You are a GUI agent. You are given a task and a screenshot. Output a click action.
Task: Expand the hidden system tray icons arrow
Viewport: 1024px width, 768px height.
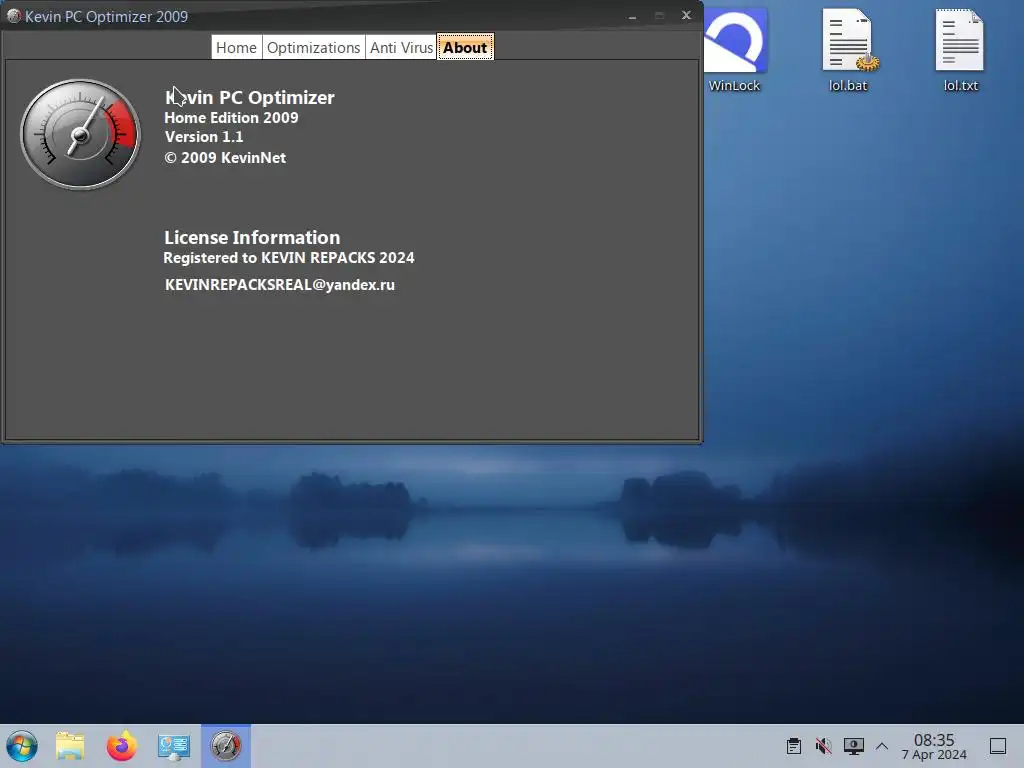pos(882,746)
